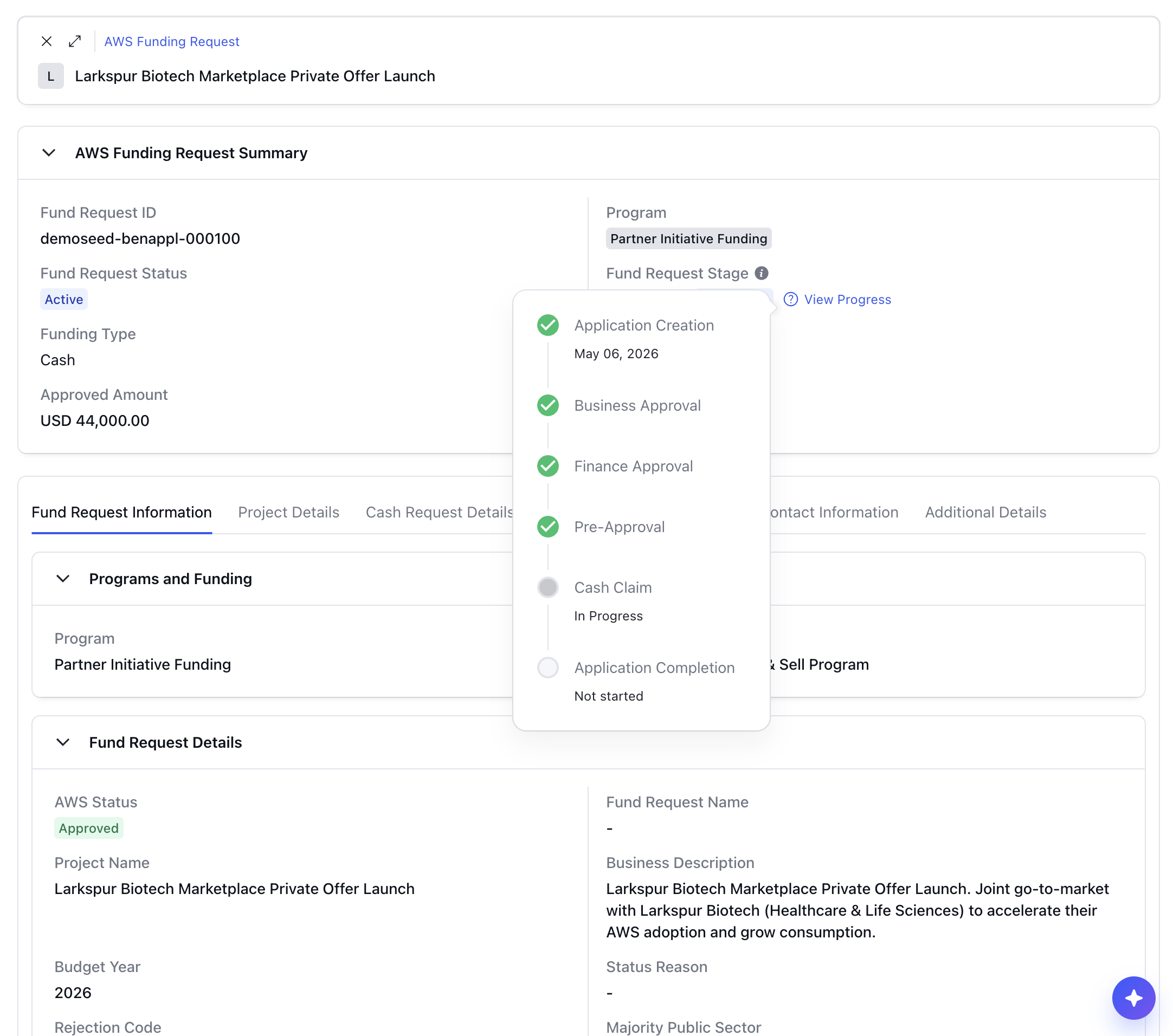Click the Pre-Approval green checkmark

click(x=548, y=527)
